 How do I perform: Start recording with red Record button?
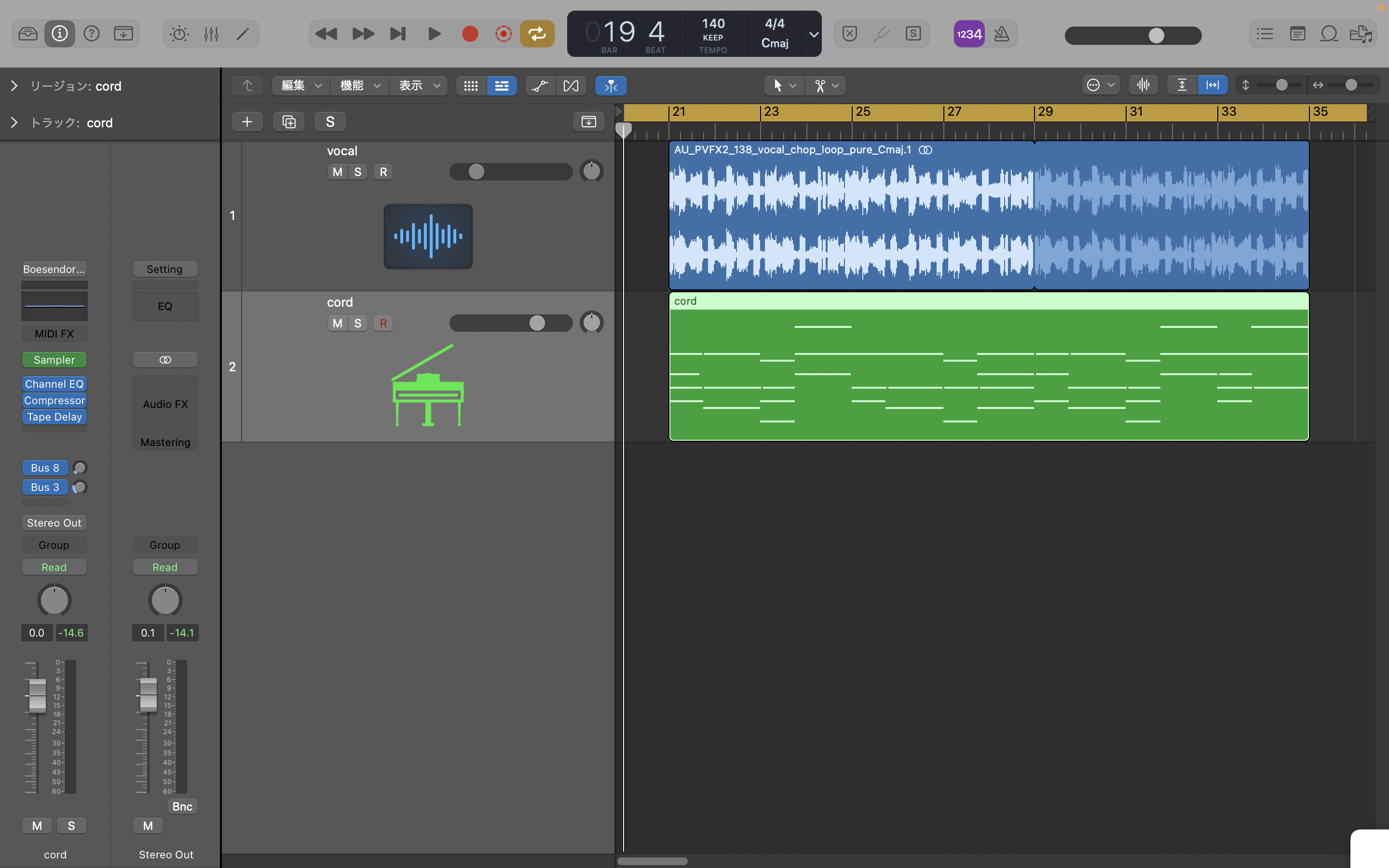470,34
